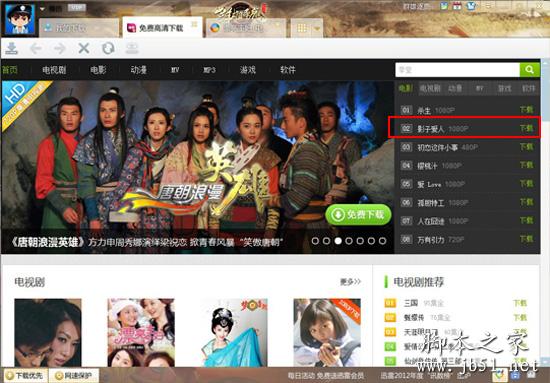Open the first TV drama poster thumbnail
550x383 pixels.
pos(48,332)
